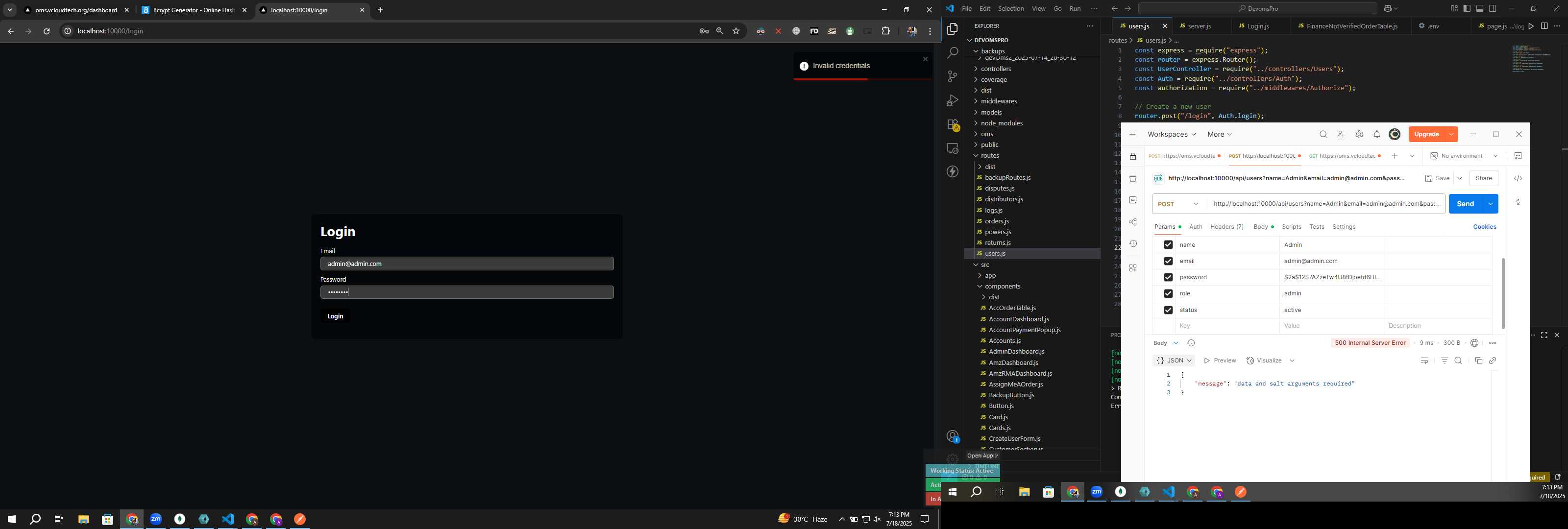Click the VS Code minimap preview
1568x529 pixels.
click(1531, 59)
